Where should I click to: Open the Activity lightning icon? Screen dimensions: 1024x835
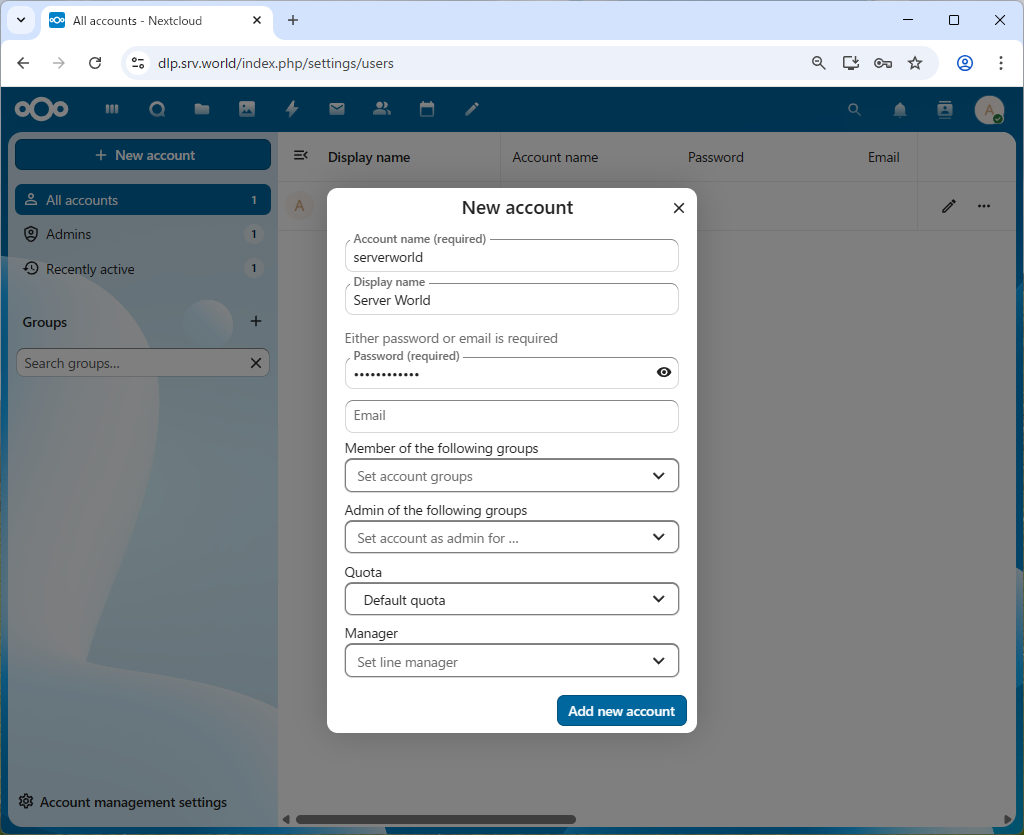(292, 109)
